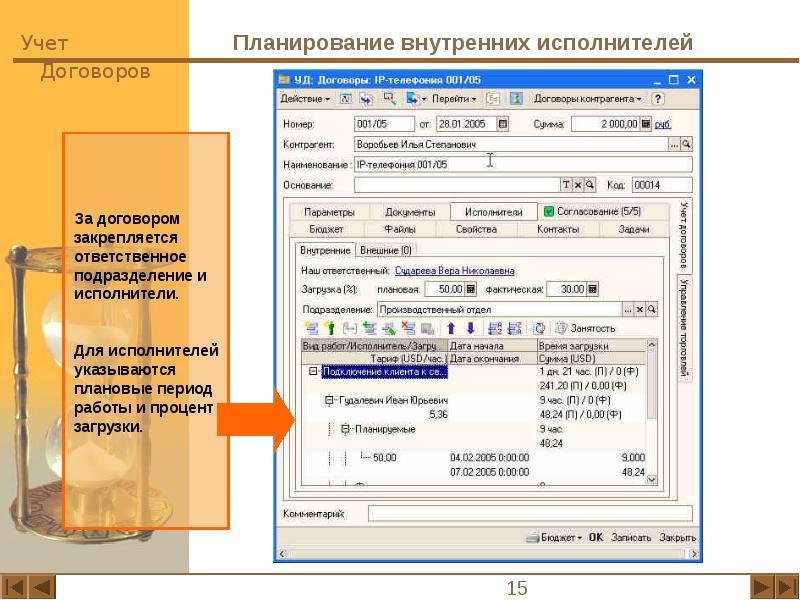
Task: Open the calendar picker next to date 28.01.2005
Action: coord(503,125)
